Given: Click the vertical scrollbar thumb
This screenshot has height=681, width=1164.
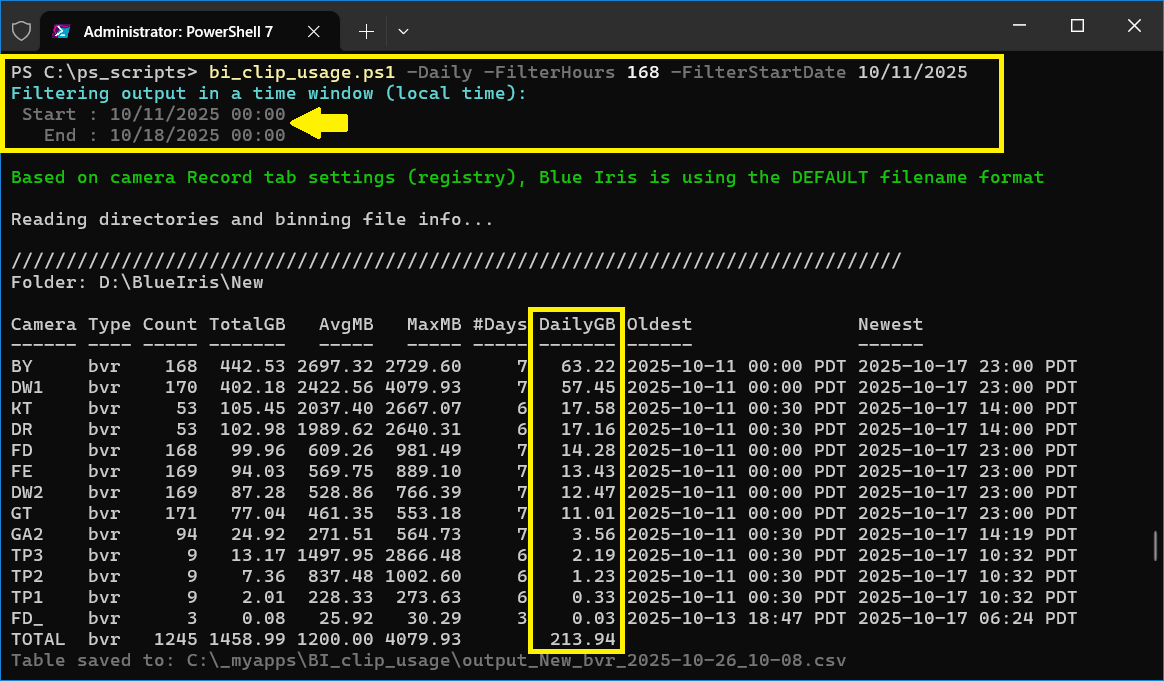Looking at the screenshot, I should tap(1155, 545).
